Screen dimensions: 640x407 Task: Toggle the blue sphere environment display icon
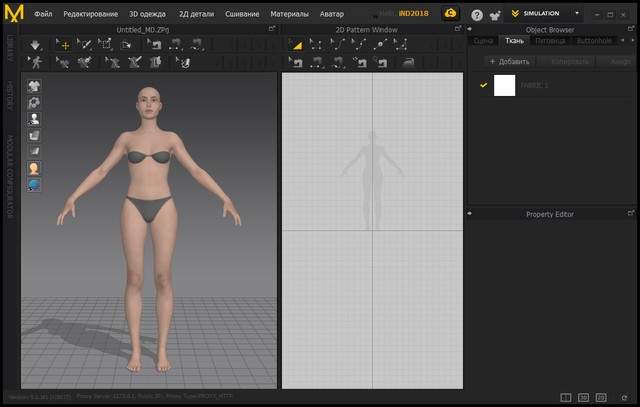click(34, 184)
